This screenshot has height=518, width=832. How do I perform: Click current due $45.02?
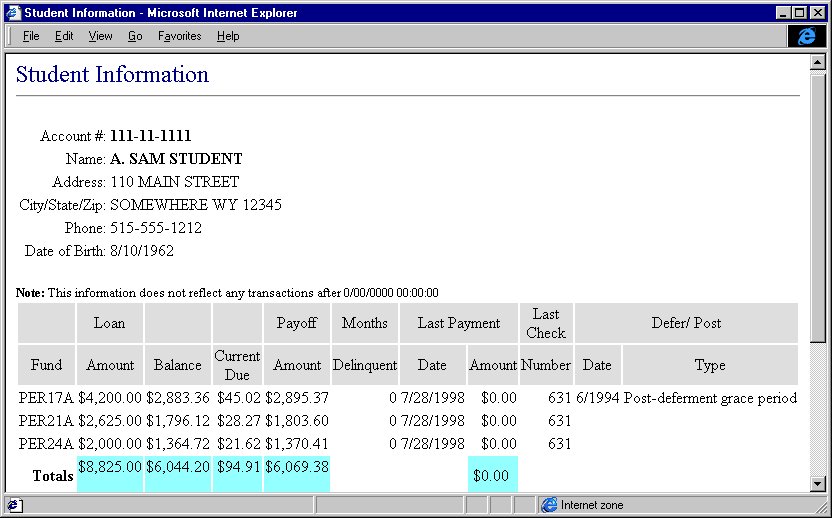[x=239, y=398]
